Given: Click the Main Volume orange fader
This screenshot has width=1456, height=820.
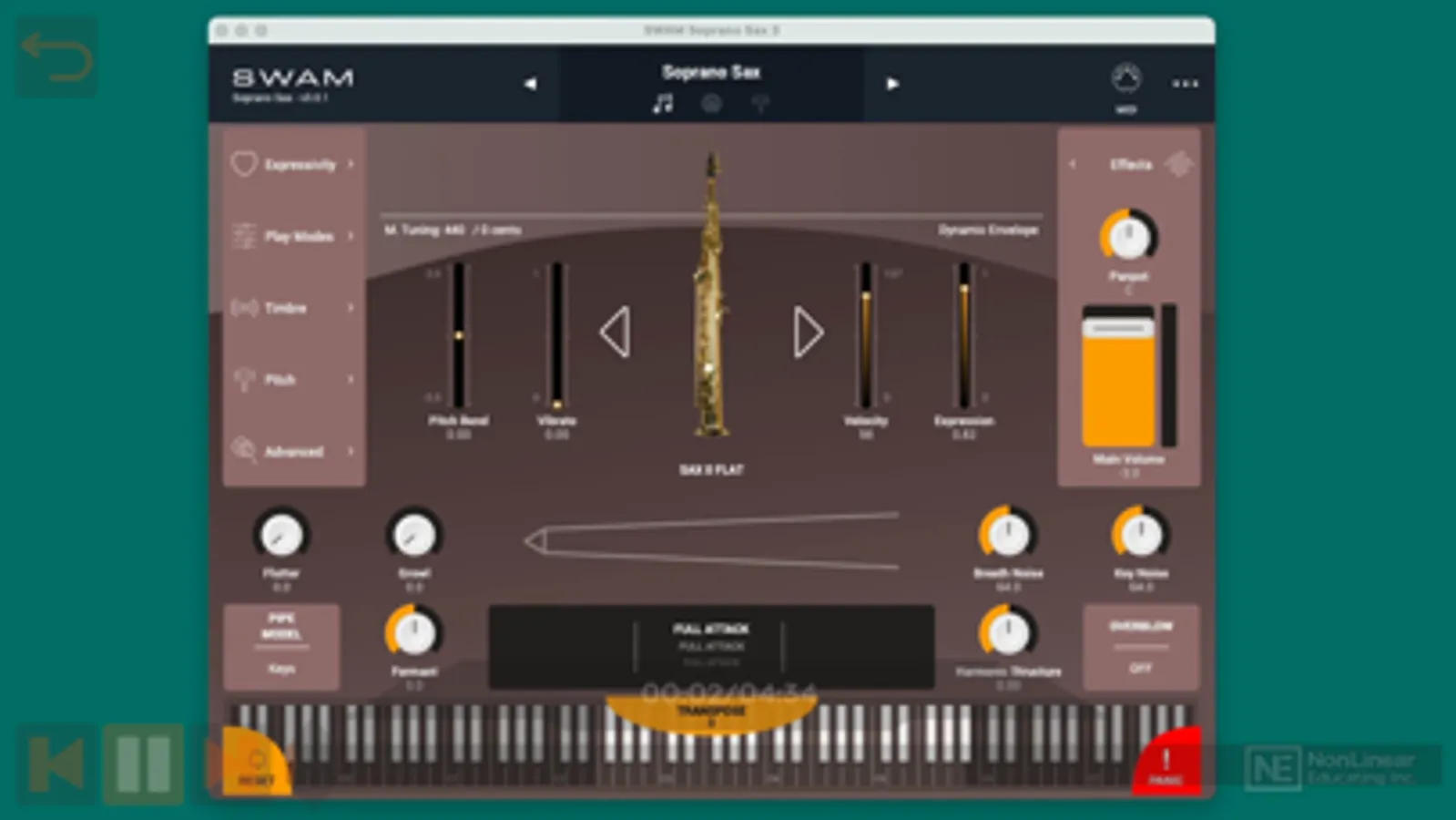Looking at the screenshot, I should pyautogui.click(x=1118, y=376).
